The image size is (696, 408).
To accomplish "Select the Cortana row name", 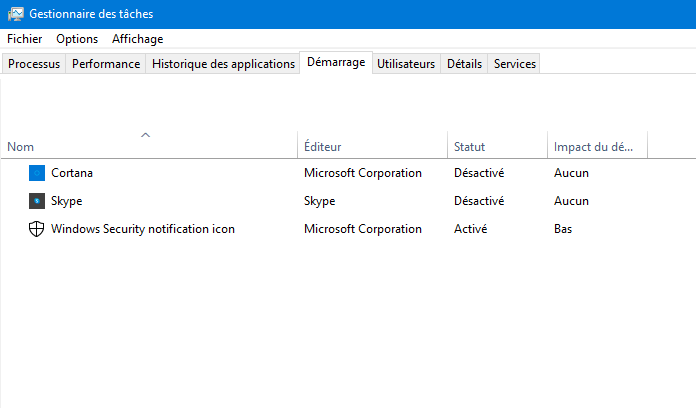I will click(x=72, y=173).
